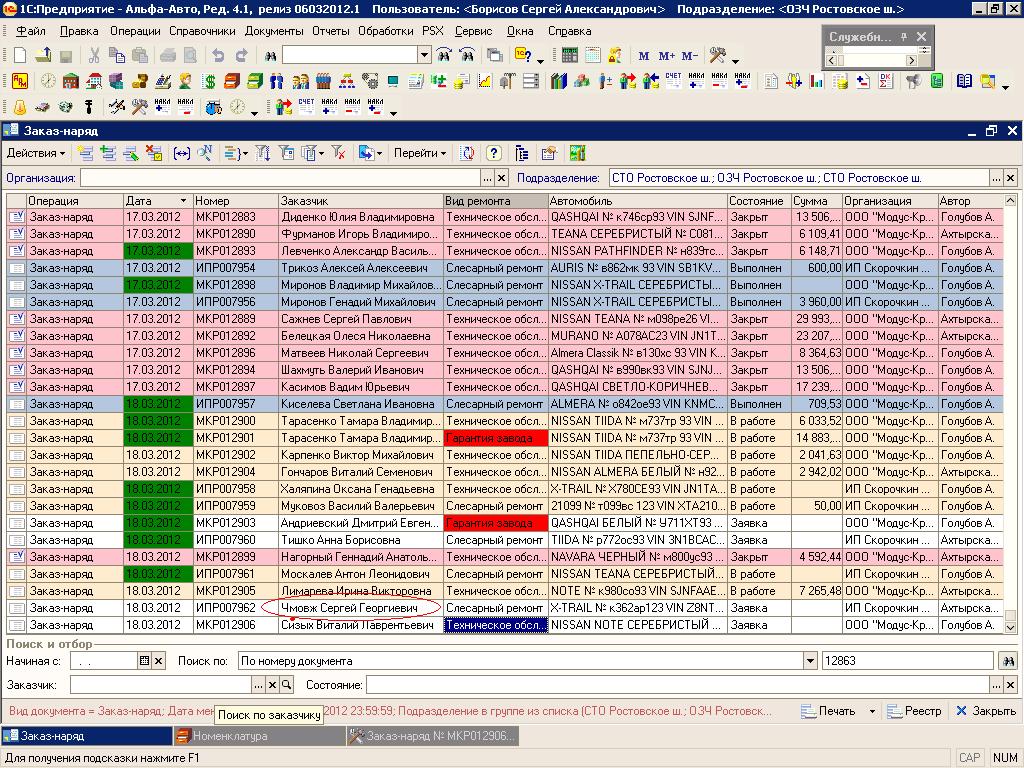
Task: Open the Перейти dropdown menu
Action: pyautogui.click(x=420, y=153)
